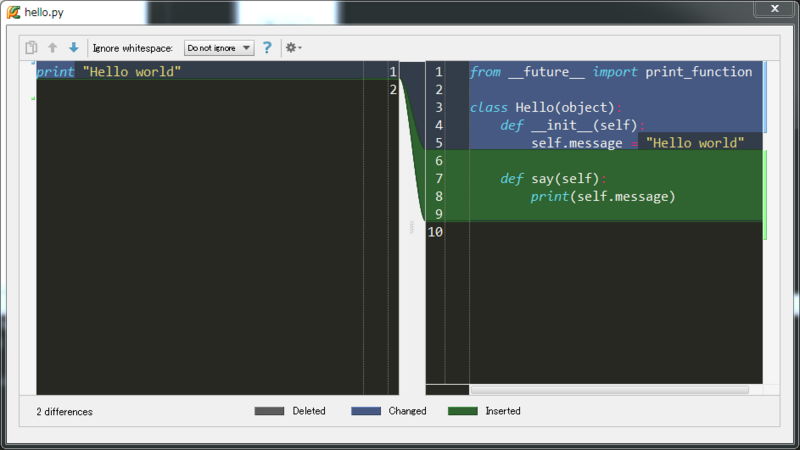Click print "Hello world" in left pane
This screenshot has height=450, width=800.
[x=109, y=71]
